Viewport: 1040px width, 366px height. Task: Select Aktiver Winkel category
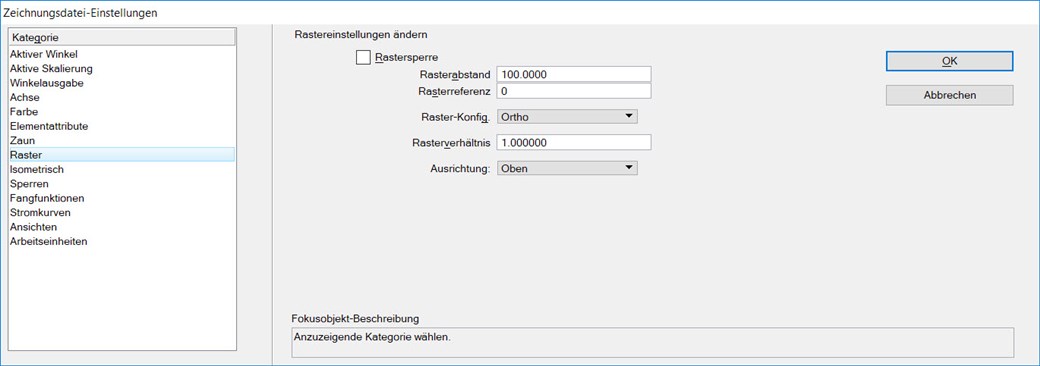[122, 54]
